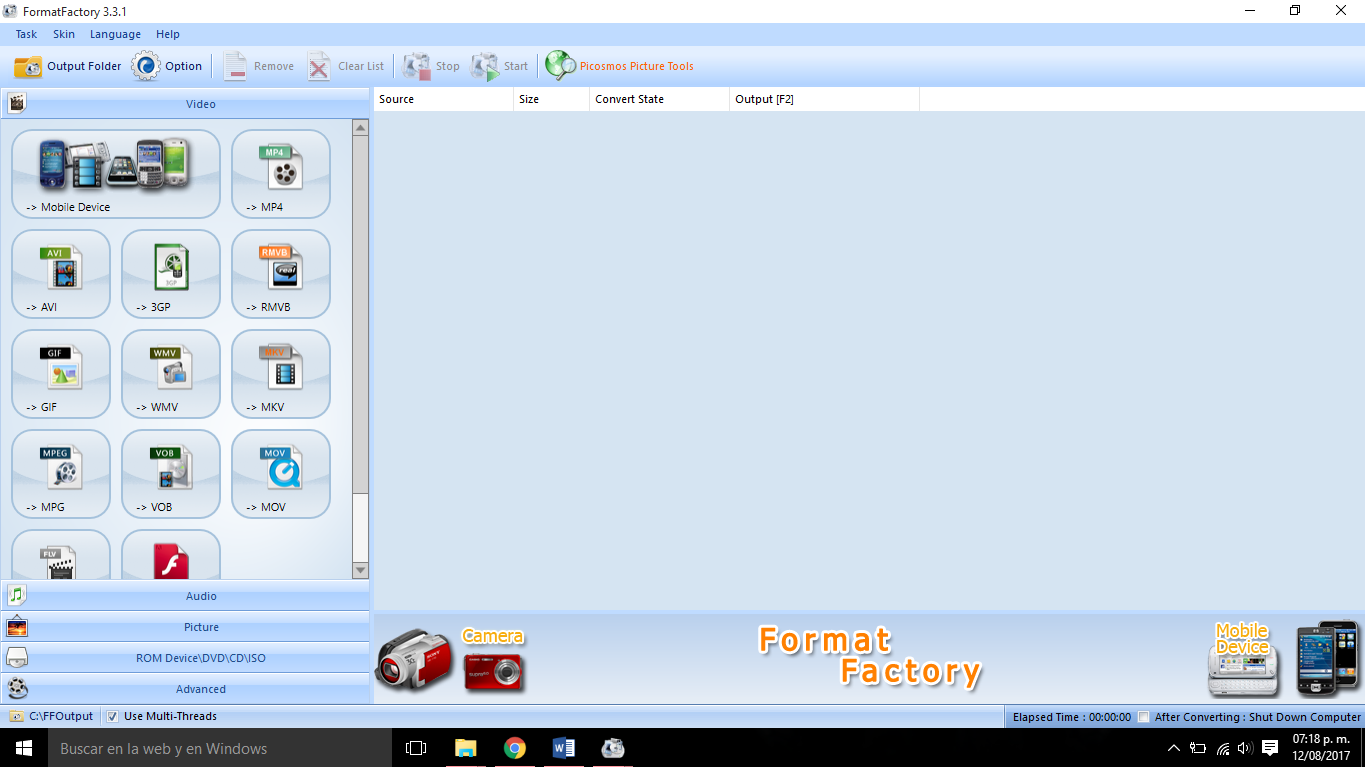
Task: Click Clear List in the toolbar
Action: tap(345, 66)
